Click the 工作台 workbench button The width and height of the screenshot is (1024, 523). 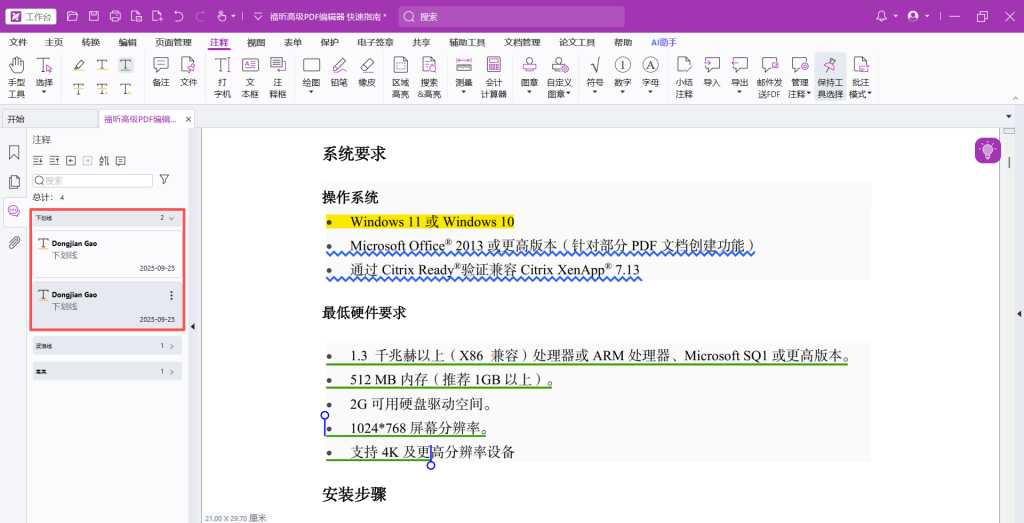coord(31,17)
